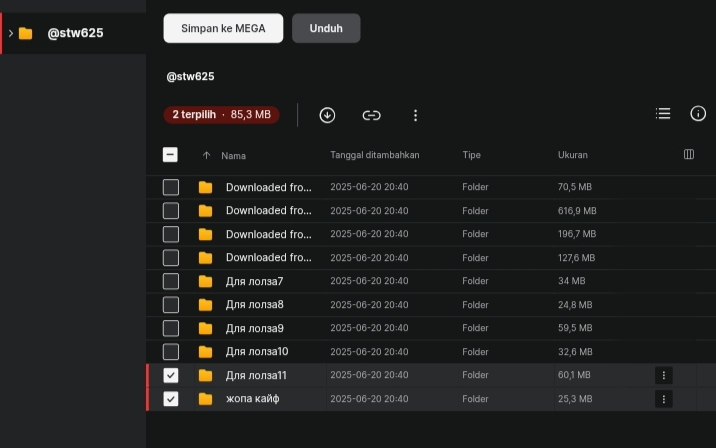Open the жопа кайф folder name
The height and width of the screenshot is (448, 716).
click(253, 399)
